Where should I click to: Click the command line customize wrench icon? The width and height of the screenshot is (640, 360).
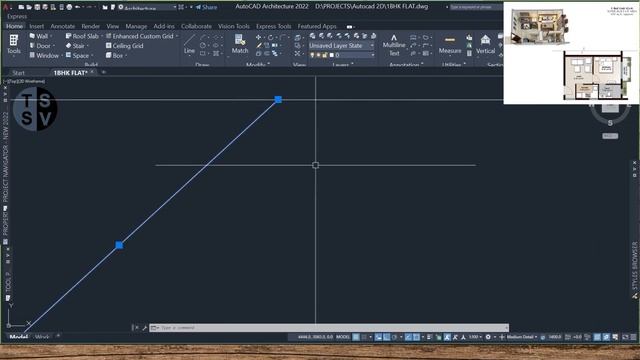pos(144,328)
